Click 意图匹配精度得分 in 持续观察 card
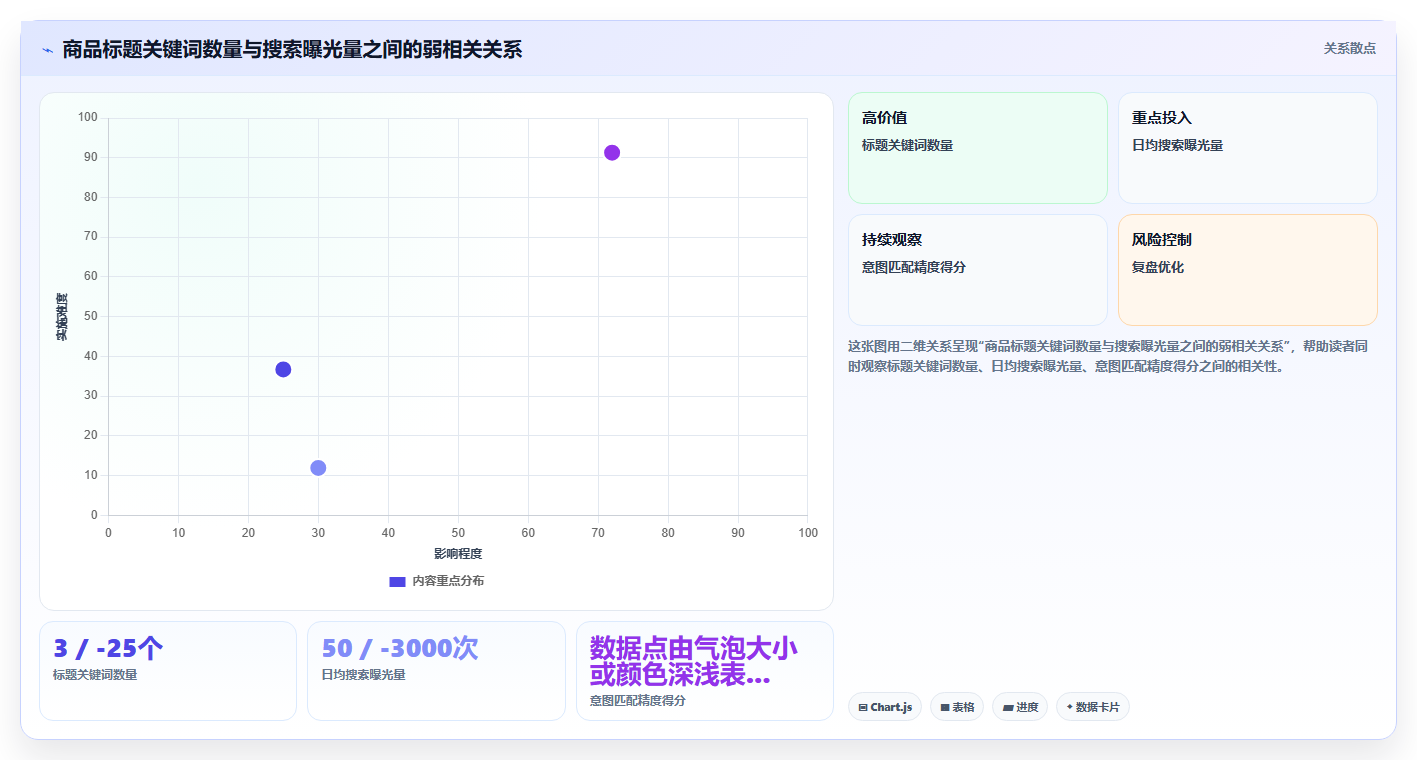Viewport: 1417px width, 760px height. 914,268
